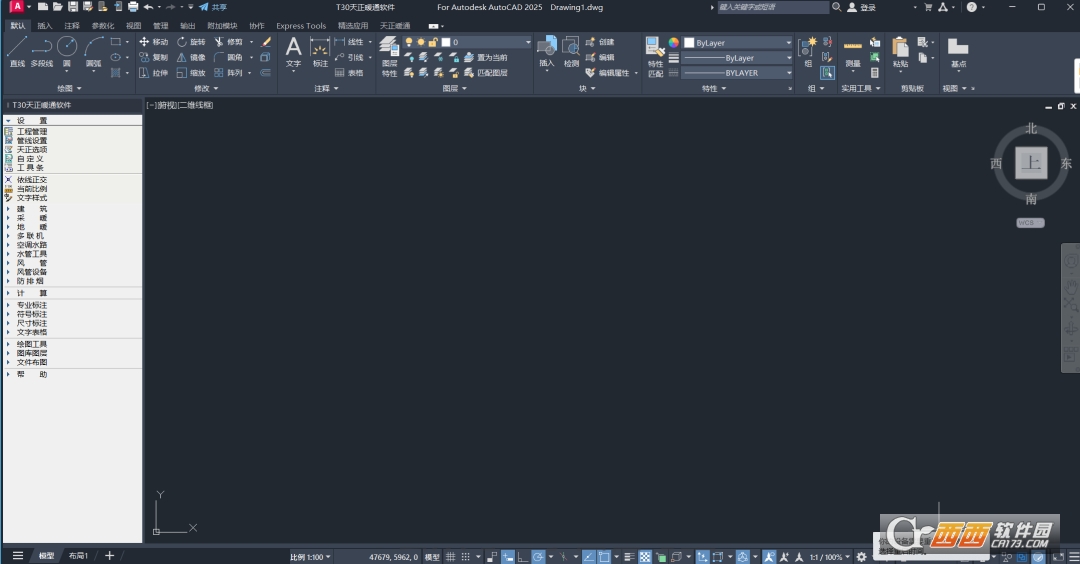Switch to the 插入 ribbon tab

pos(45,25)
